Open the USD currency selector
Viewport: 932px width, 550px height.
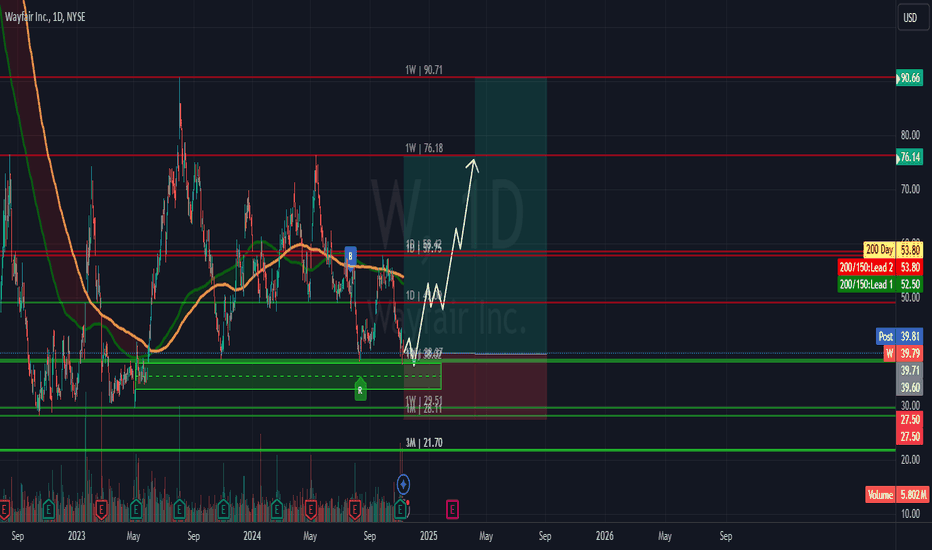[911, 18]
